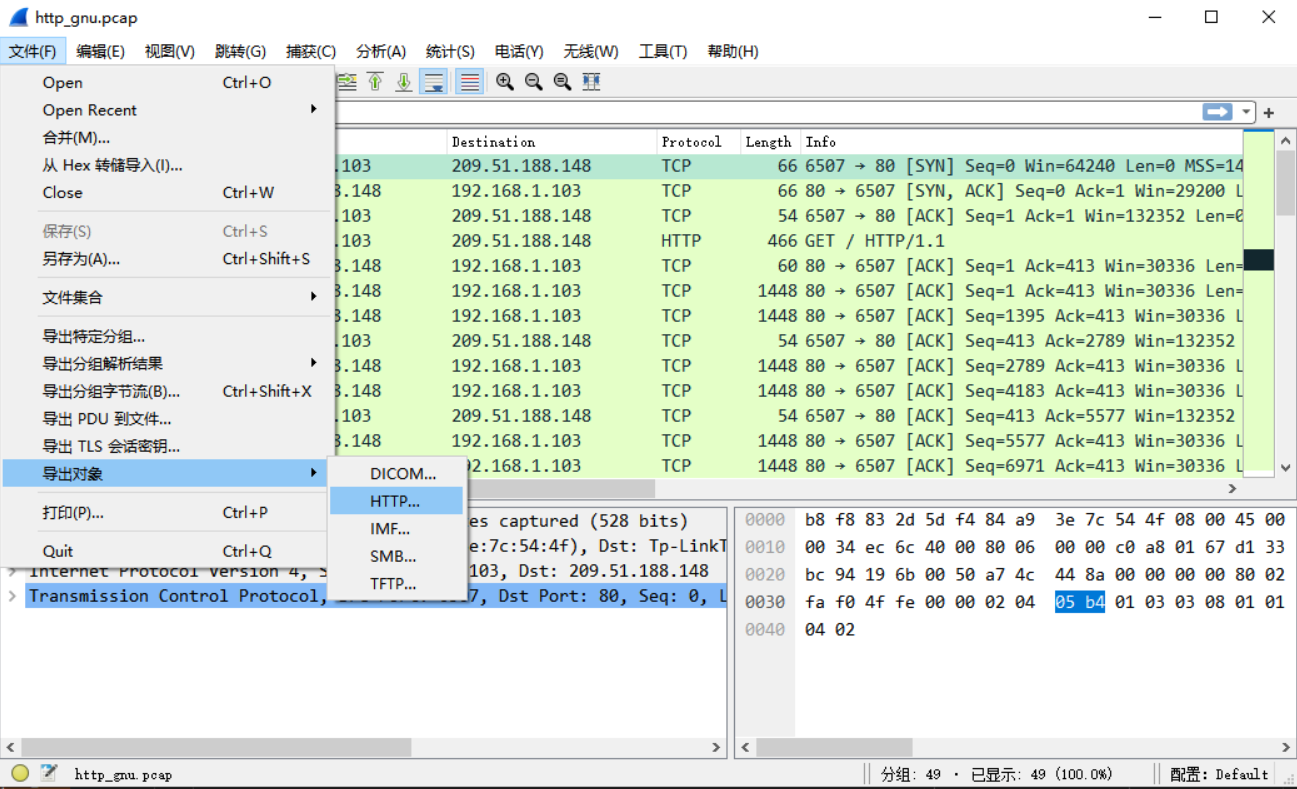Apply display filter with blue arrow button
This screenshot has height=789, width=1297.
1217,112
